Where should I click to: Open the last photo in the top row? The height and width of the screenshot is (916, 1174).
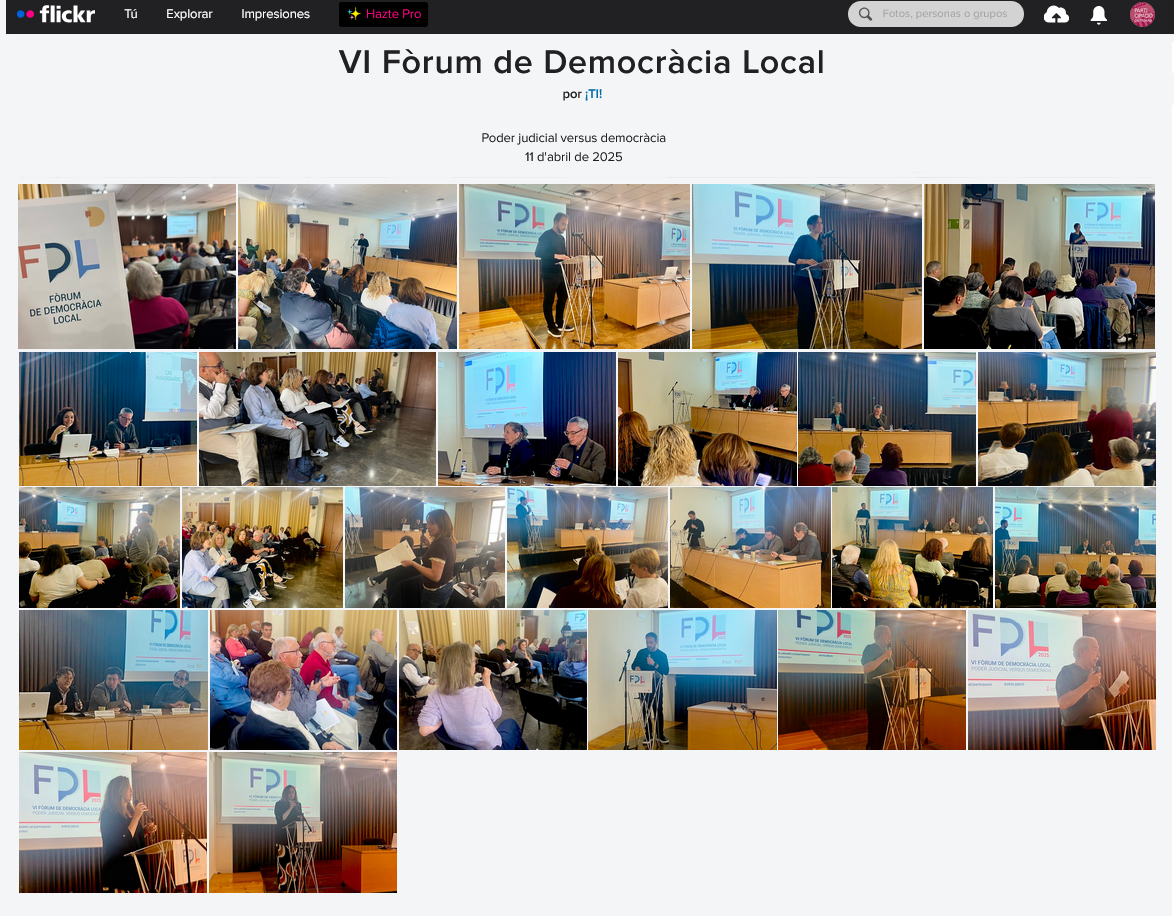(1039, 266)
